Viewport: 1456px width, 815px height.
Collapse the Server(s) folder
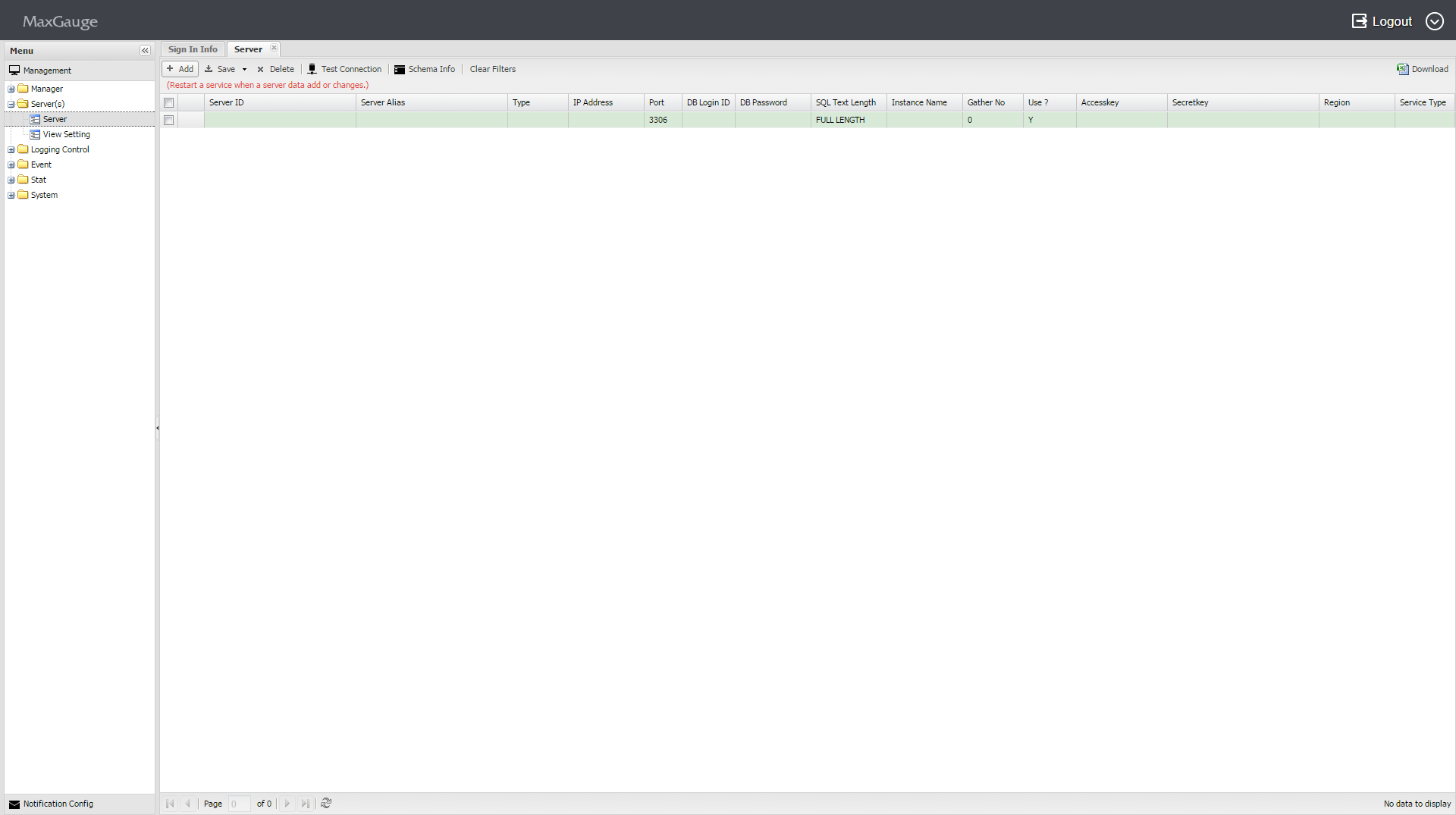(11, 104)
